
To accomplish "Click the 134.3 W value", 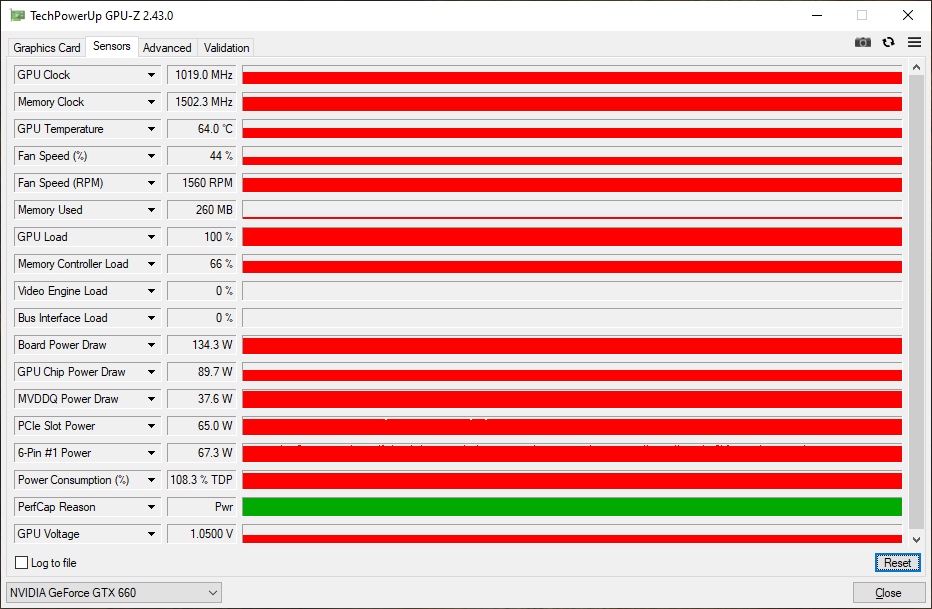I will (201, 345).
